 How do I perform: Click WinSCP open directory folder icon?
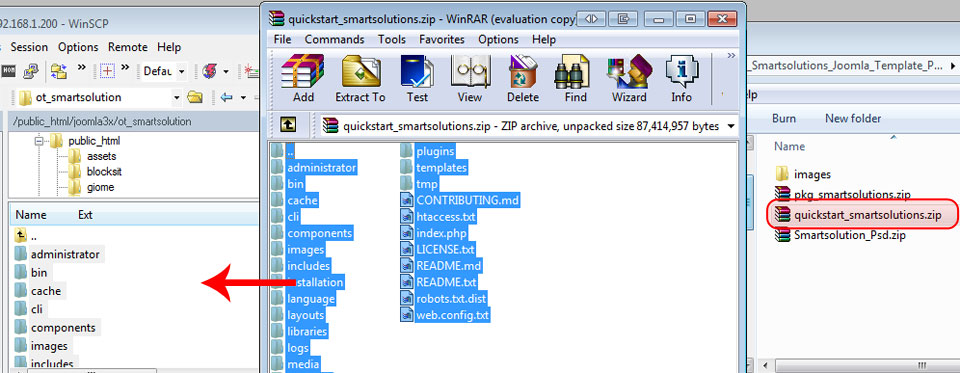195,97
